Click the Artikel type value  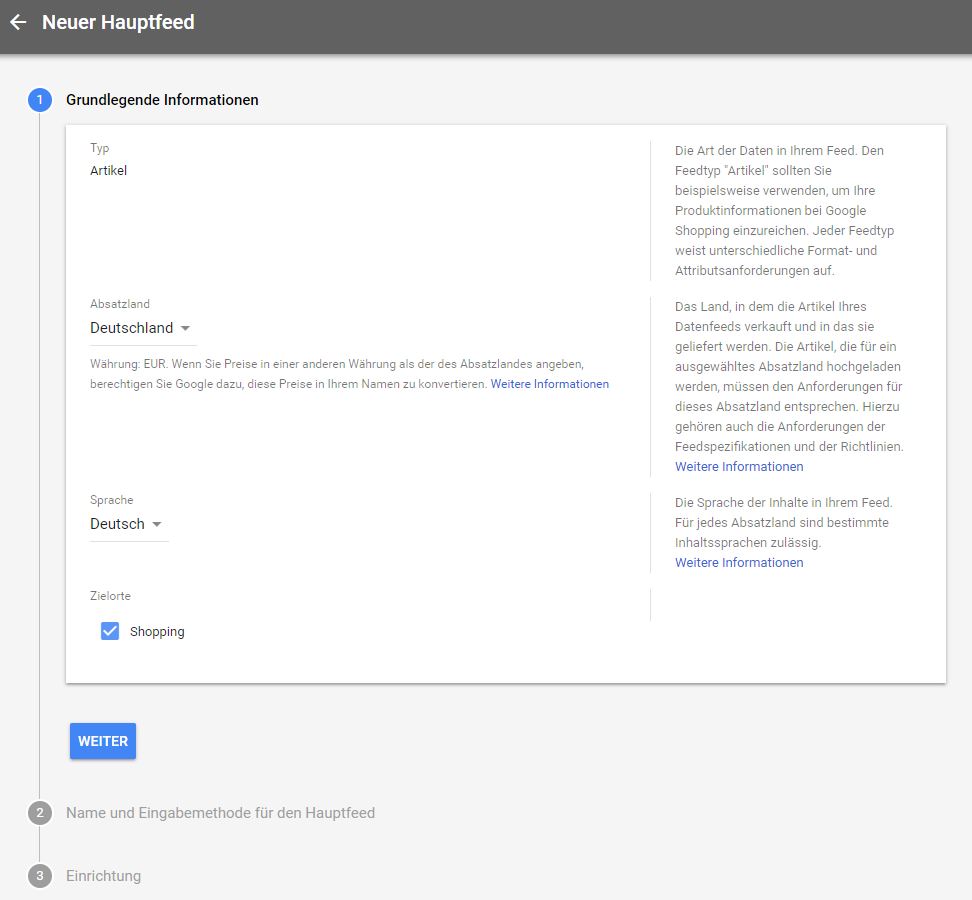click(108, 170)
